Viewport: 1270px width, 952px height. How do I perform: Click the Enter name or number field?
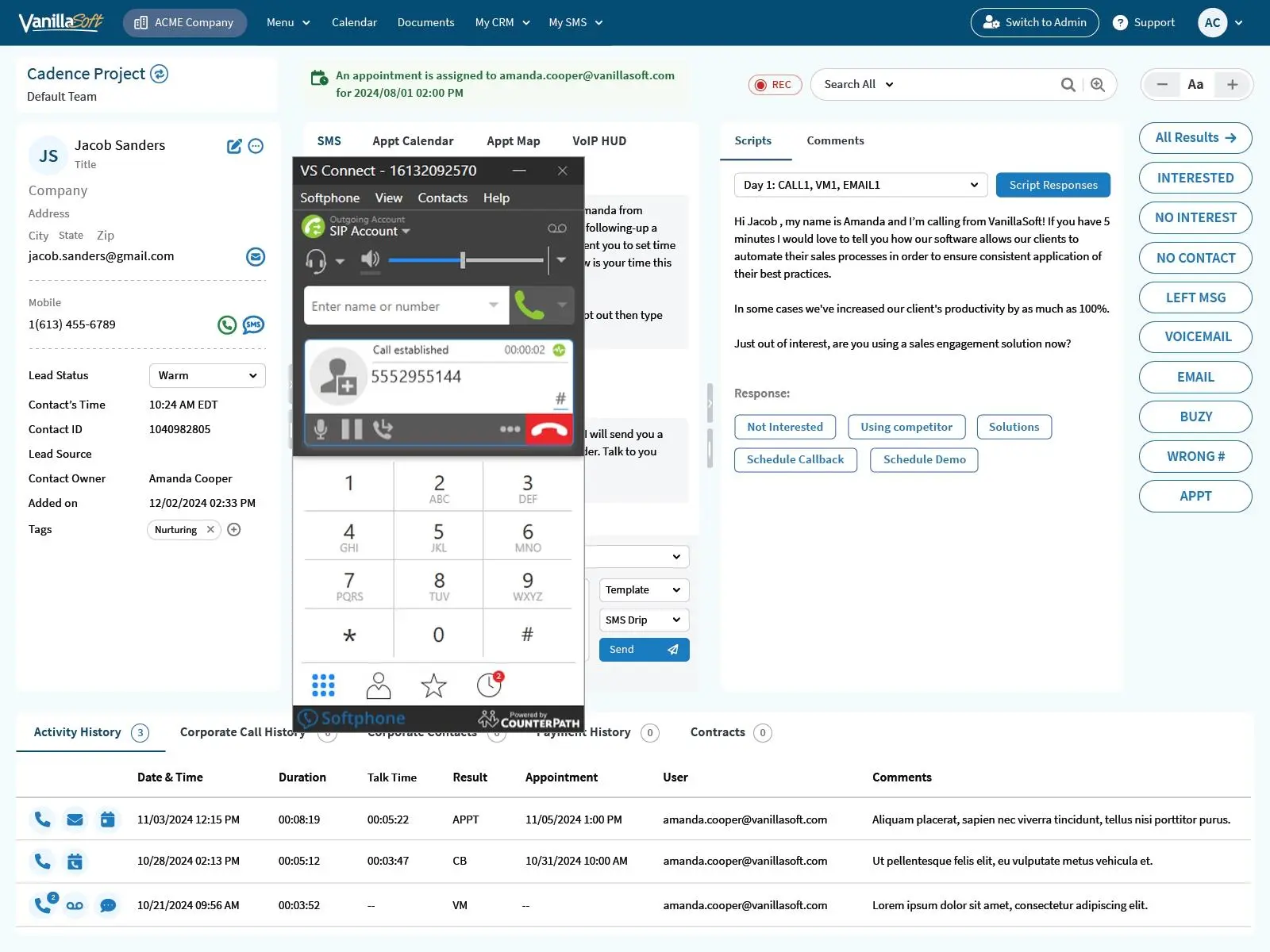point(406,305)
